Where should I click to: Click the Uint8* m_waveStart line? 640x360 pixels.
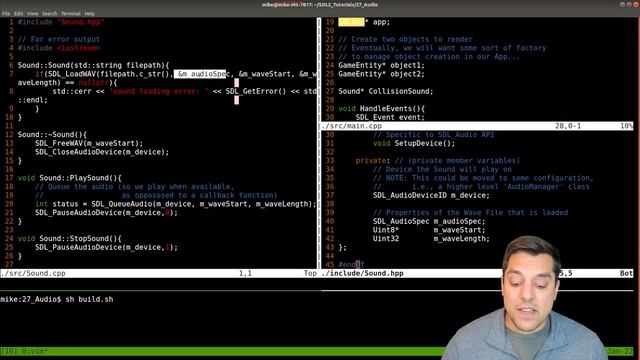pyautogui.click(x=429, y=230)
